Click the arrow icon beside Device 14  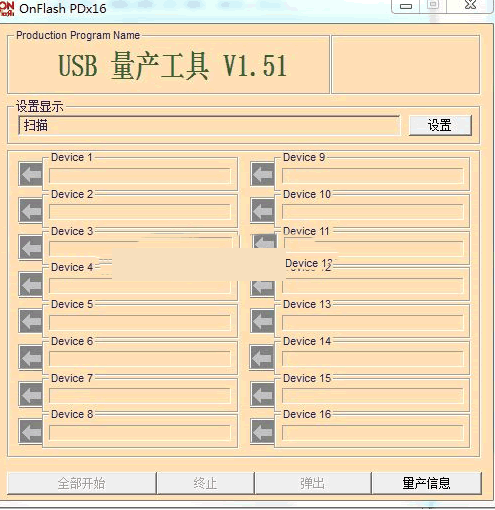(x=262, y=358)
